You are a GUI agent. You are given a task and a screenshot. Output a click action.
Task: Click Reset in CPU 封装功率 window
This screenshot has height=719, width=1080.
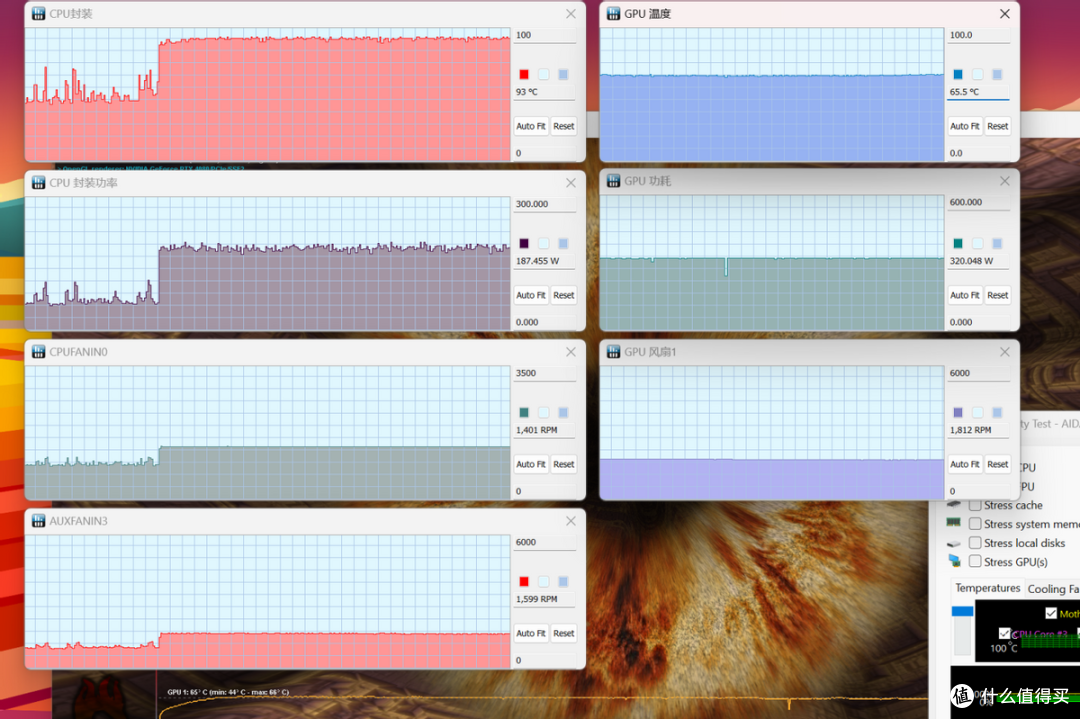(563, 295)
